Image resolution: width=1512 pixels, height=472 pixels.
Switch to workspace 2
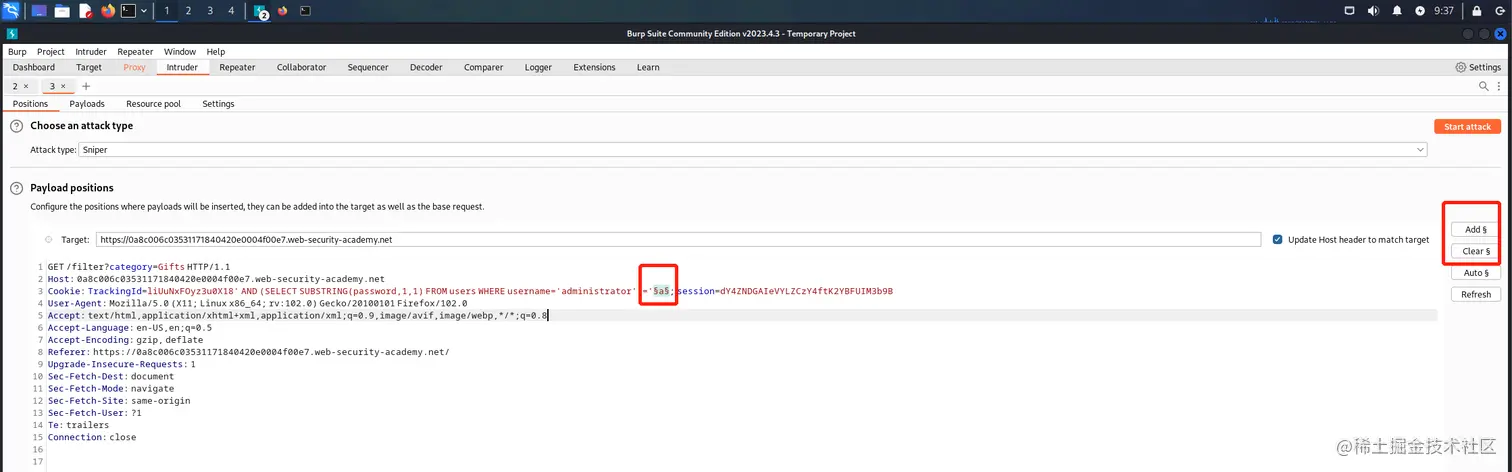(188, 11)
